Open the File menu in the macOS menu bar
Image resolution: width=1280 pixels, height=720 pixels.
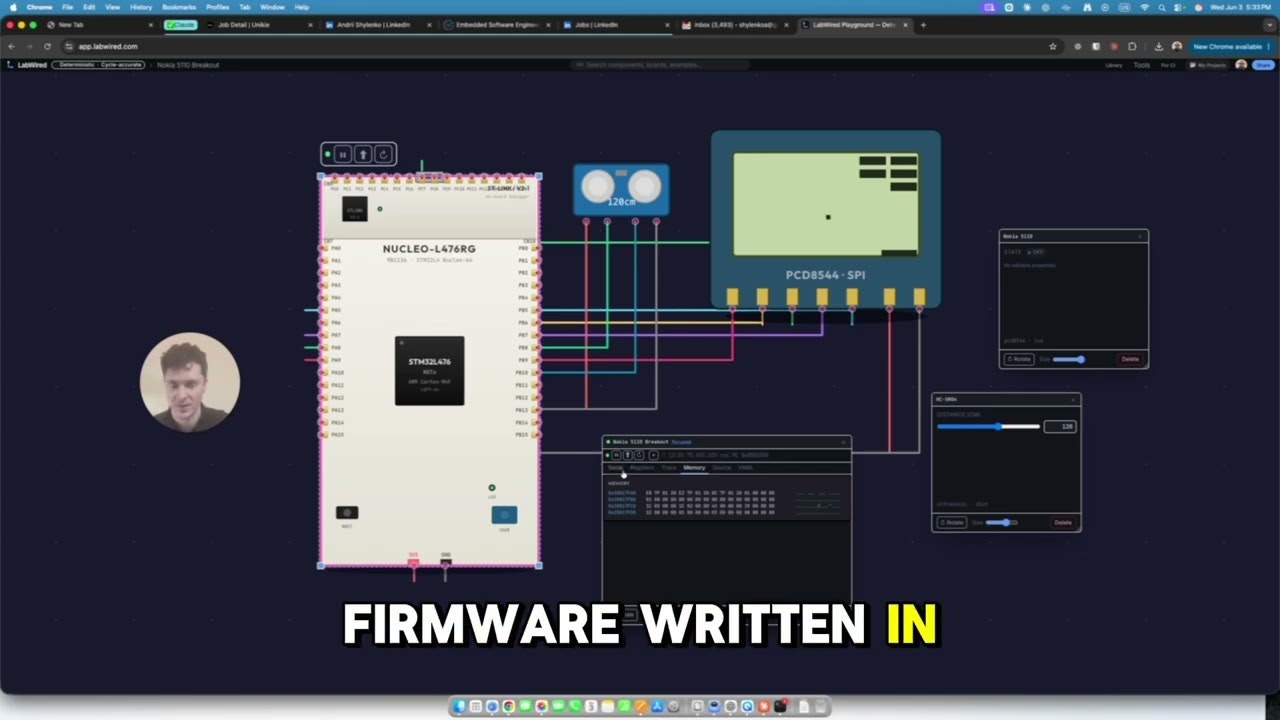click(x=67, y=7)
